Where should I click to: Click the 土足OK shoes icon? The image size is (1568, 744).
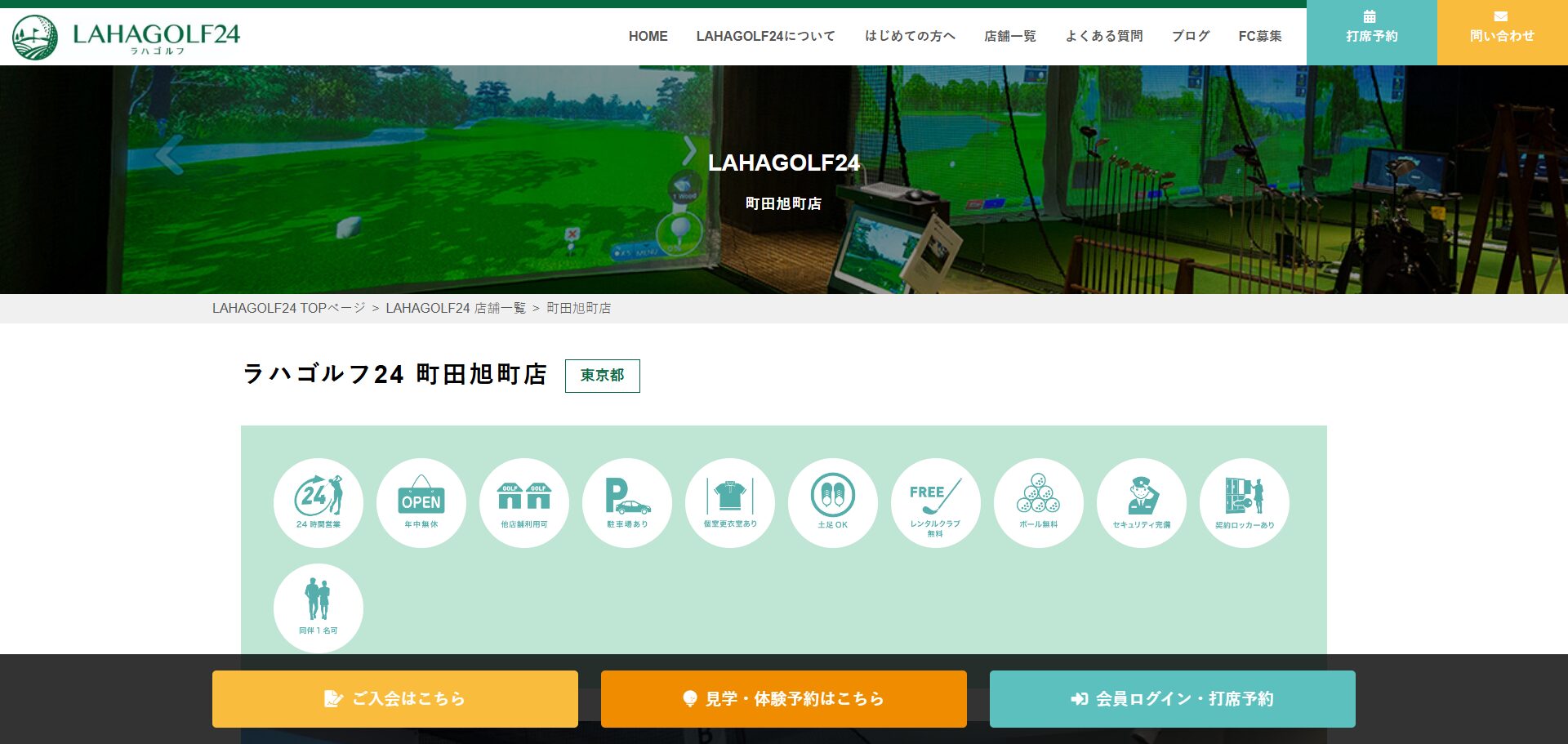click(x=833, y=503)
